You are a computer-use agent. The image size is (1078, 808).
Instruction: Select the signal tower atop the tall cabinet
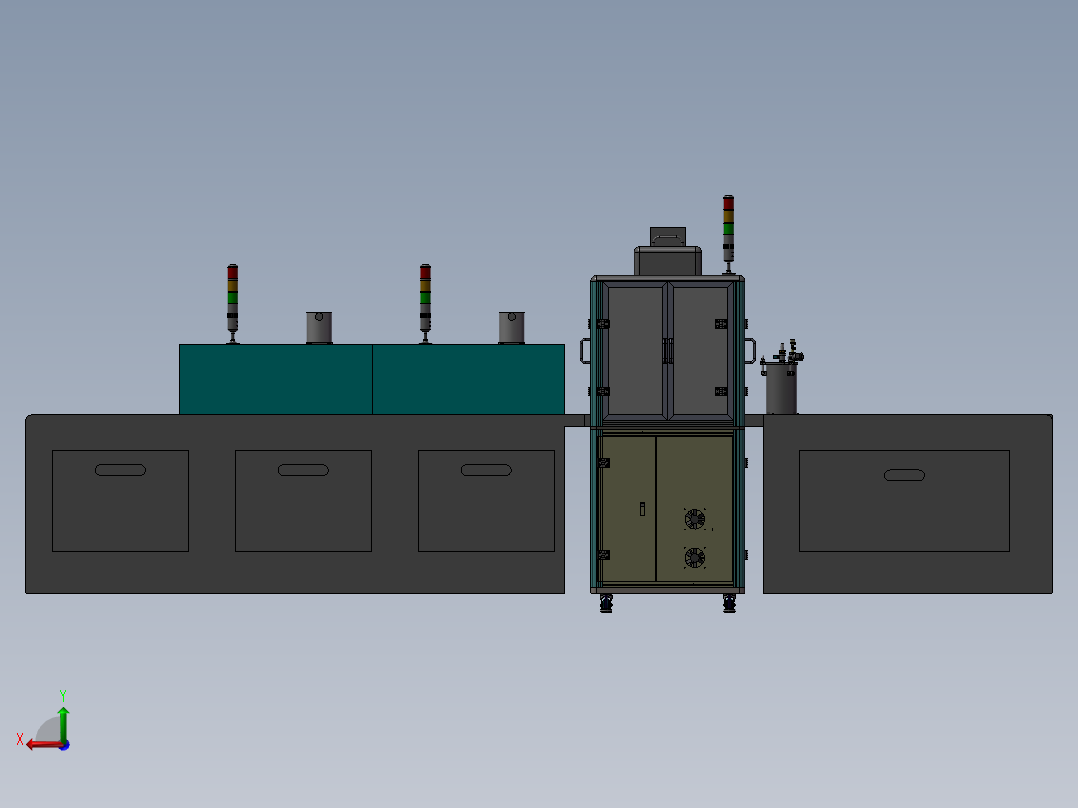[x=728, y=234]
